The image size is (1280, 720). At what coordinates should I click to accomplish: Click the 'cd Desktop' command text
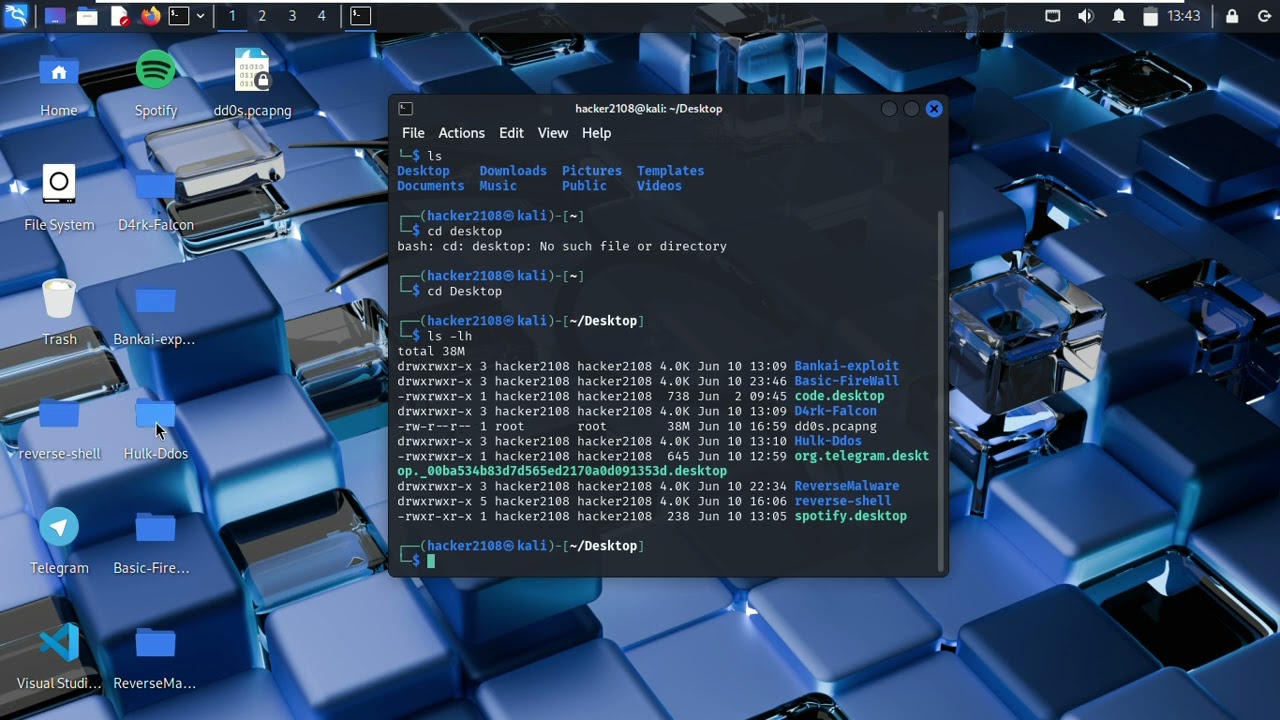point(465,291)
